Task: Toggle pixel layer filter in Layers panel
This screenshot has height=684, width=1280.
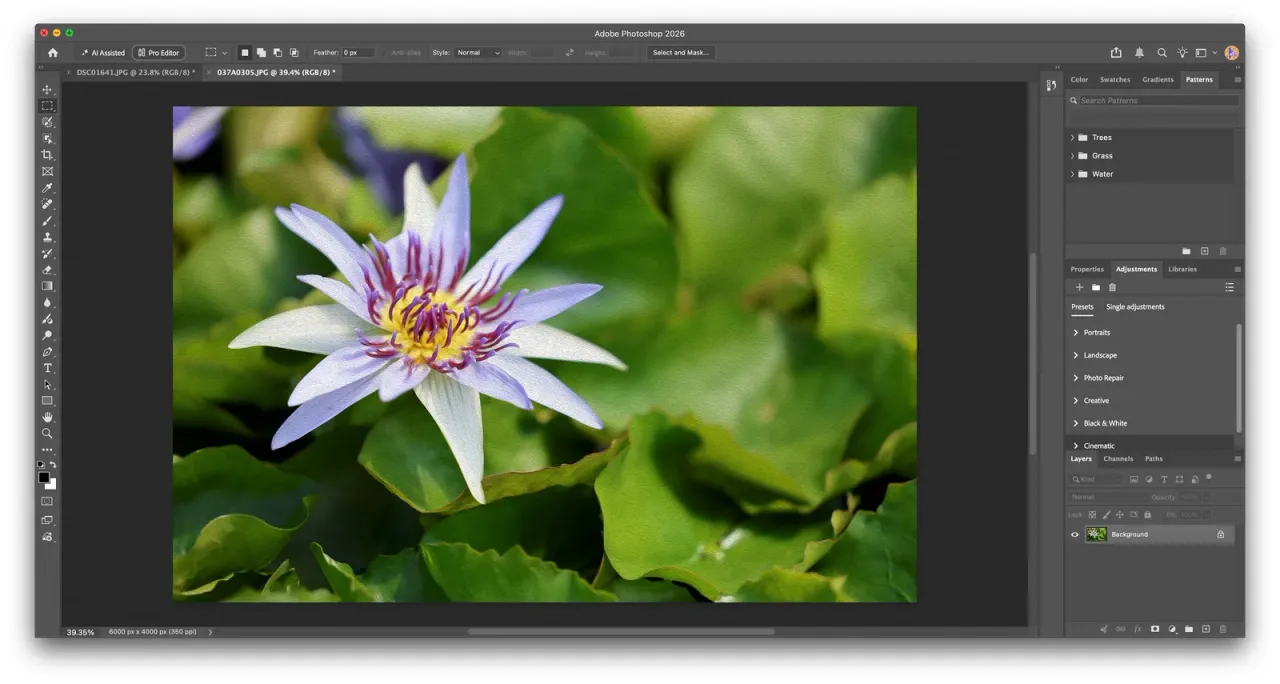Action: pos(1134,480)
